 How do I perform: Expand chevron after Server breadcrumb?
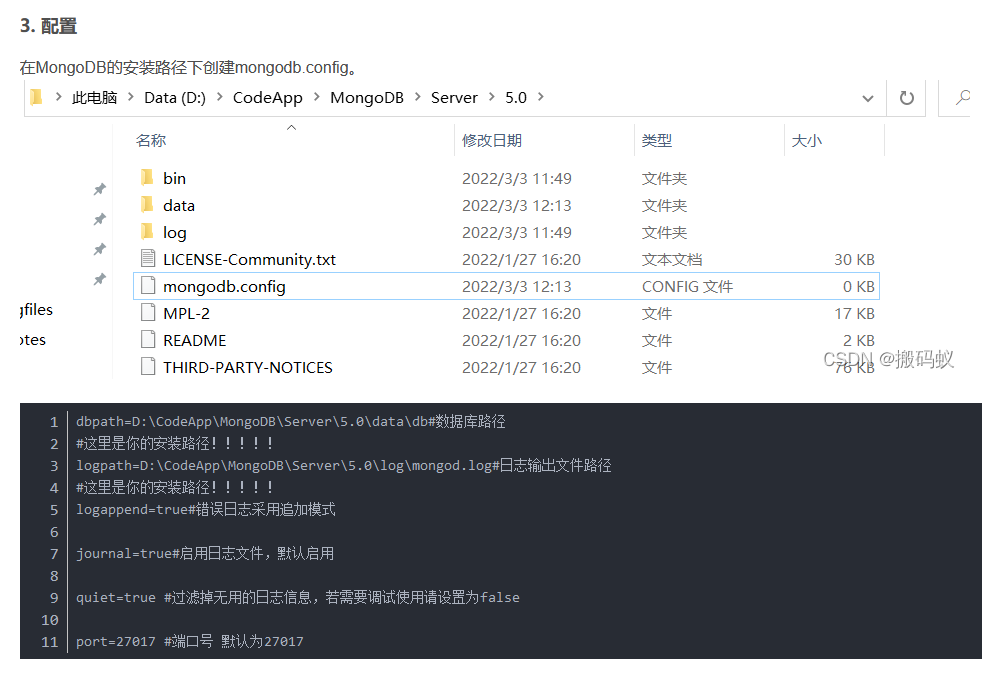(x=491, y=97)
